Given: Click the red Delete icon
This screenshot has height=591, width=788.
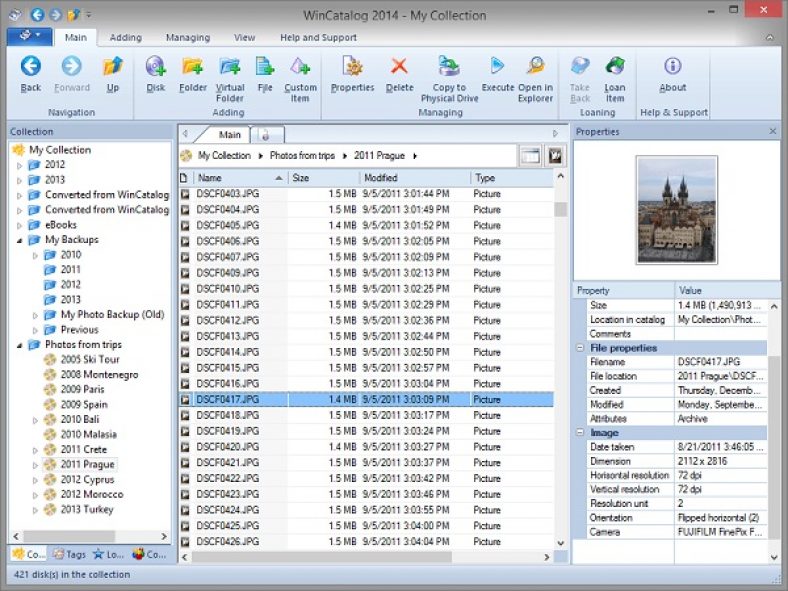Looking at the screenshot, I should coord(399,68).
